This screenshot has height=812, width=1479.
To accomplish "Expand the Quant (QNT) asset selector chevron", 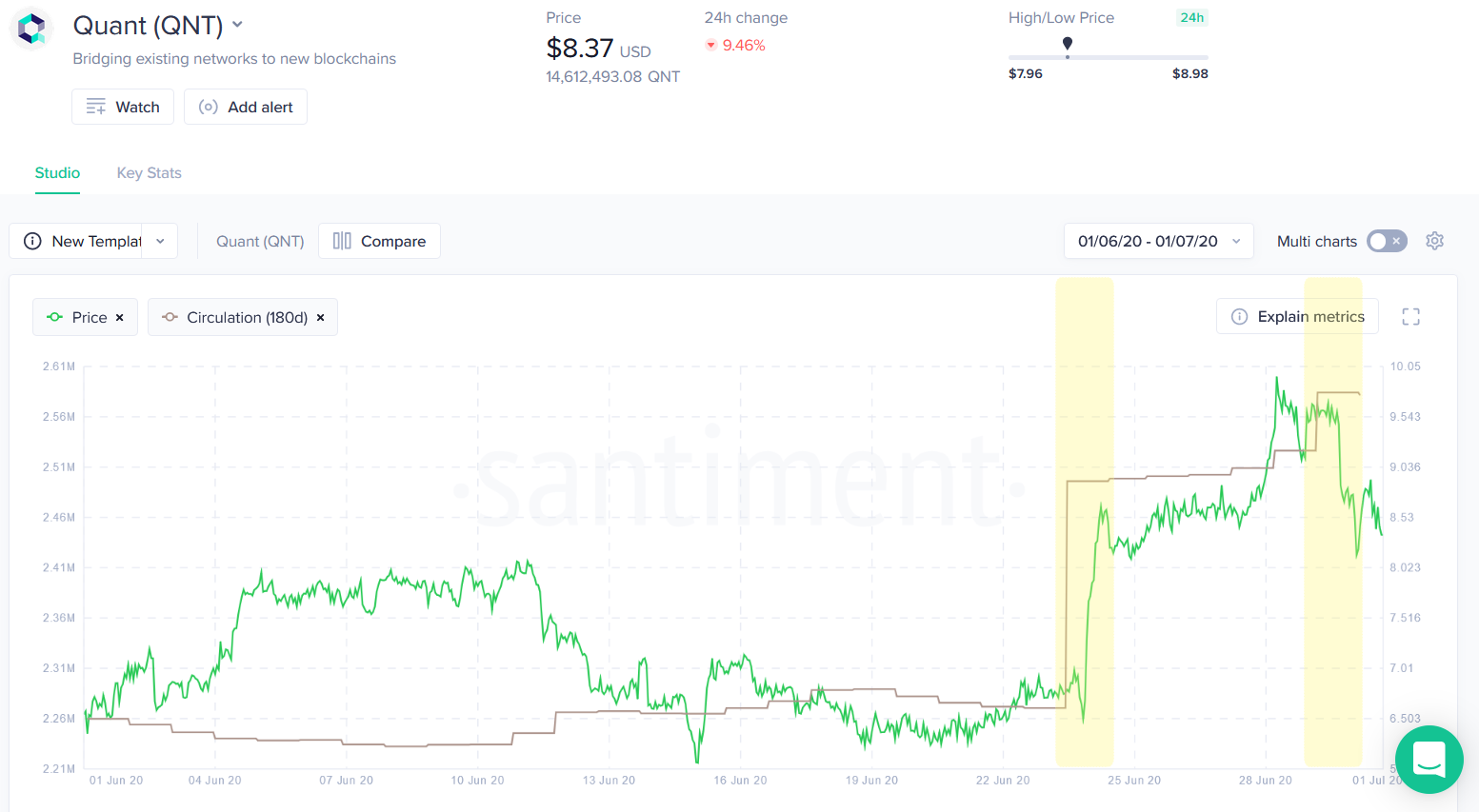I will pyautogui.click(x=237, y=25).
